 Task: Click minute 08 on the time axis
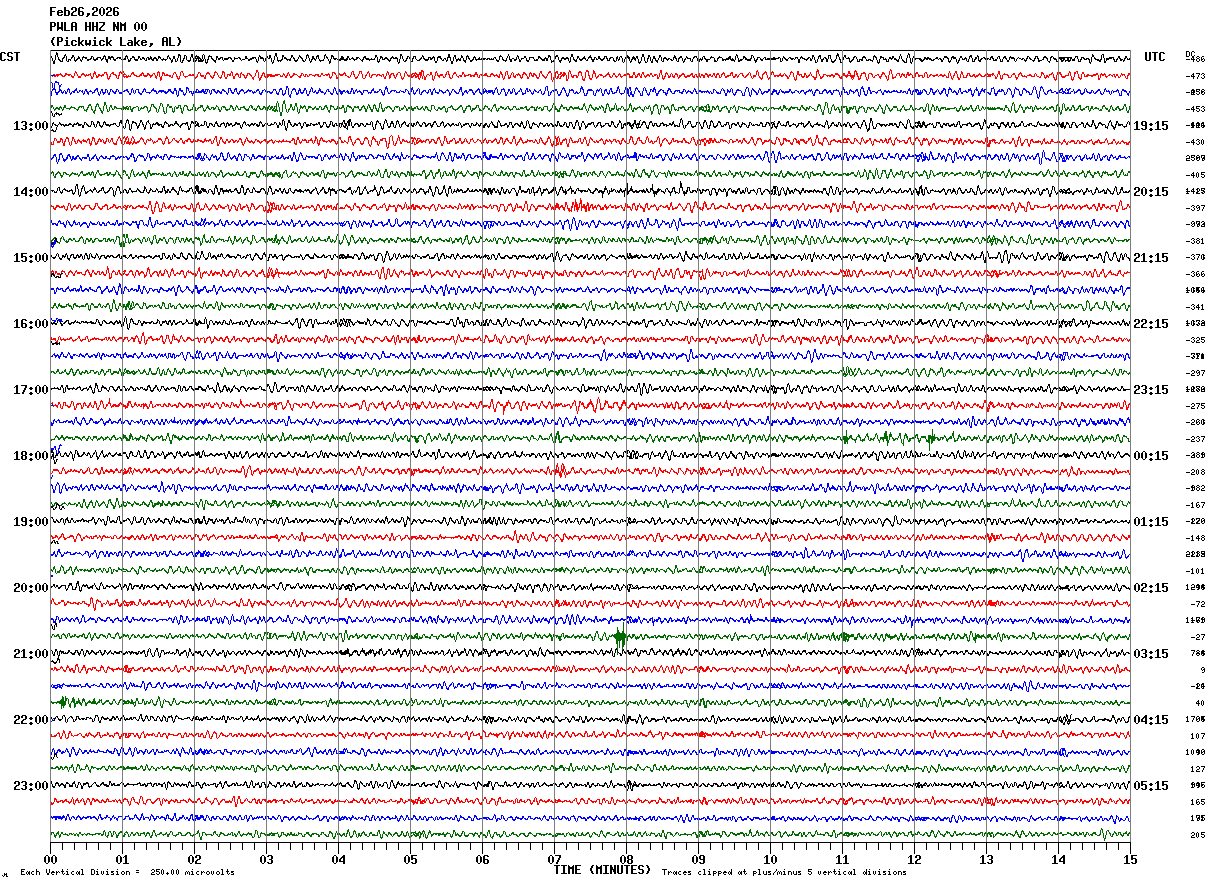[x=626, y=859]
